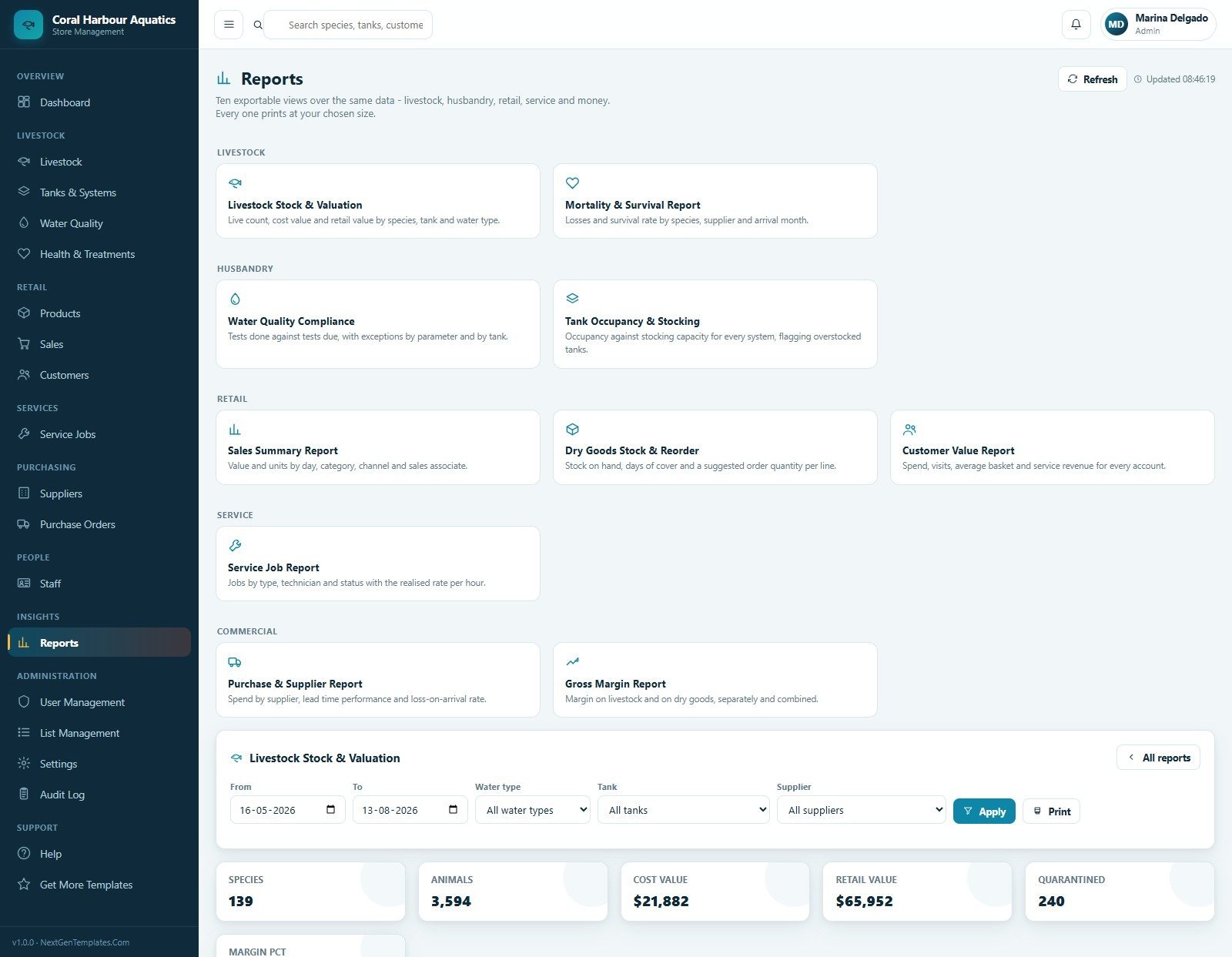Click the MD user avatar
The width and height of the screenshot is (1232, 957).
click(x=1116, y=25)
